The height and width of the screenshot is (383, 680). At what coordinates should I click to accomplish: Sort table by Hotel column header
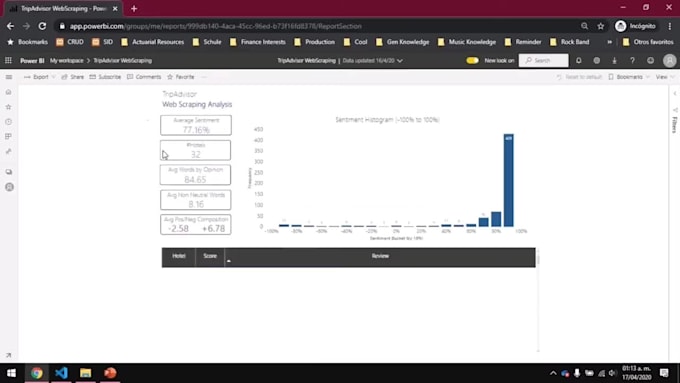[x=179, y=256]
